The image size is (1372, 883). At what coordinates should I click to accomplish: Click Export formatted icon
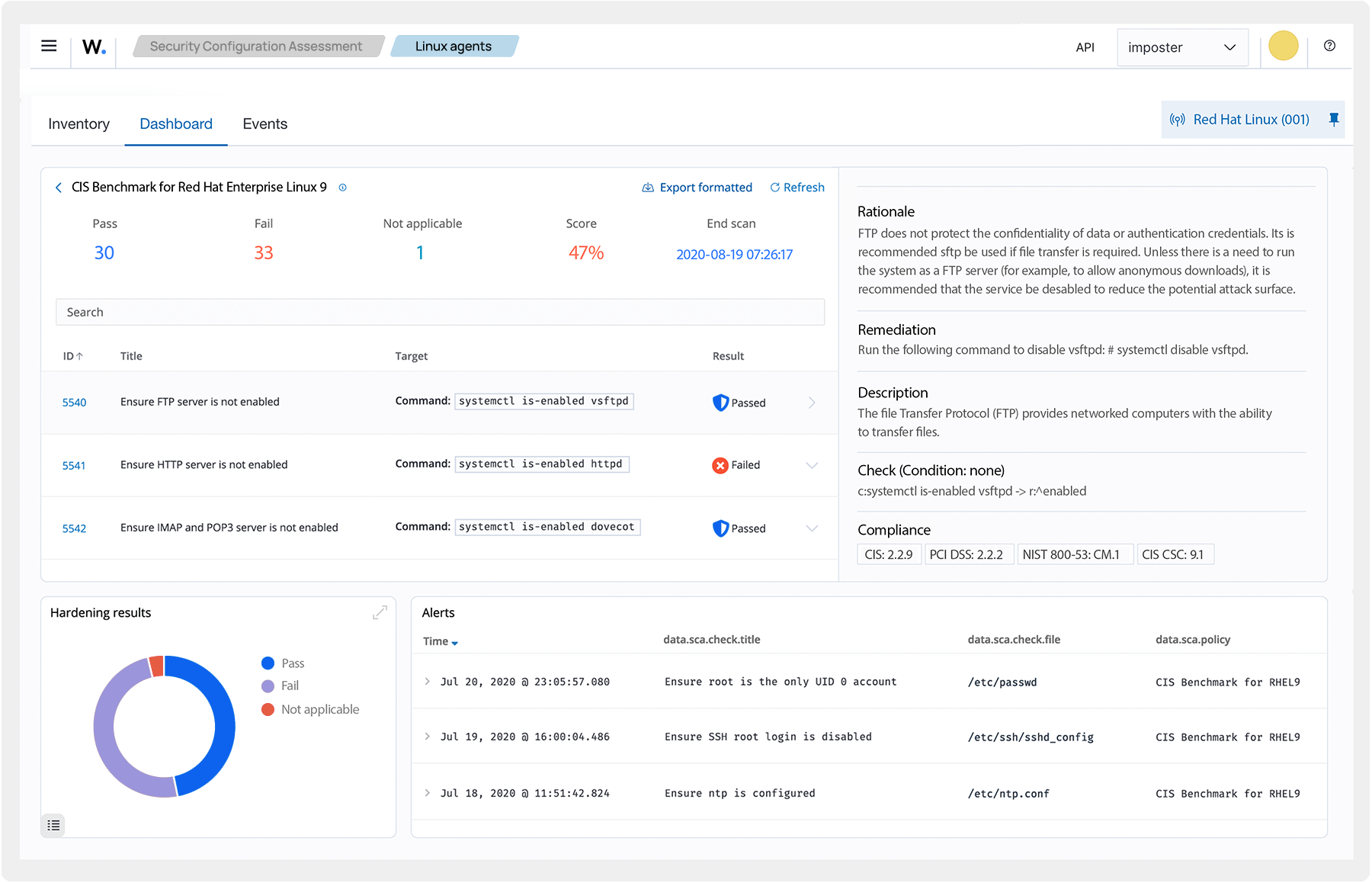[649, 187]
